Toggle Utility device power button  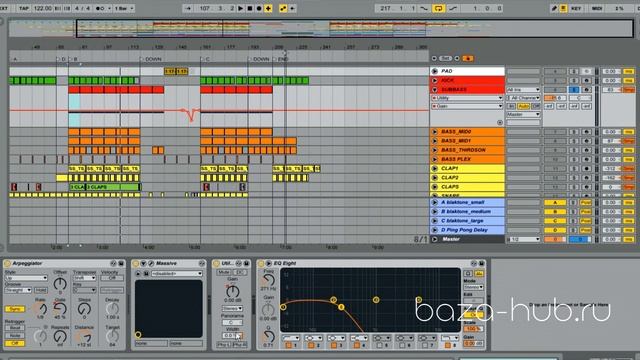click(x=216, y=264)
